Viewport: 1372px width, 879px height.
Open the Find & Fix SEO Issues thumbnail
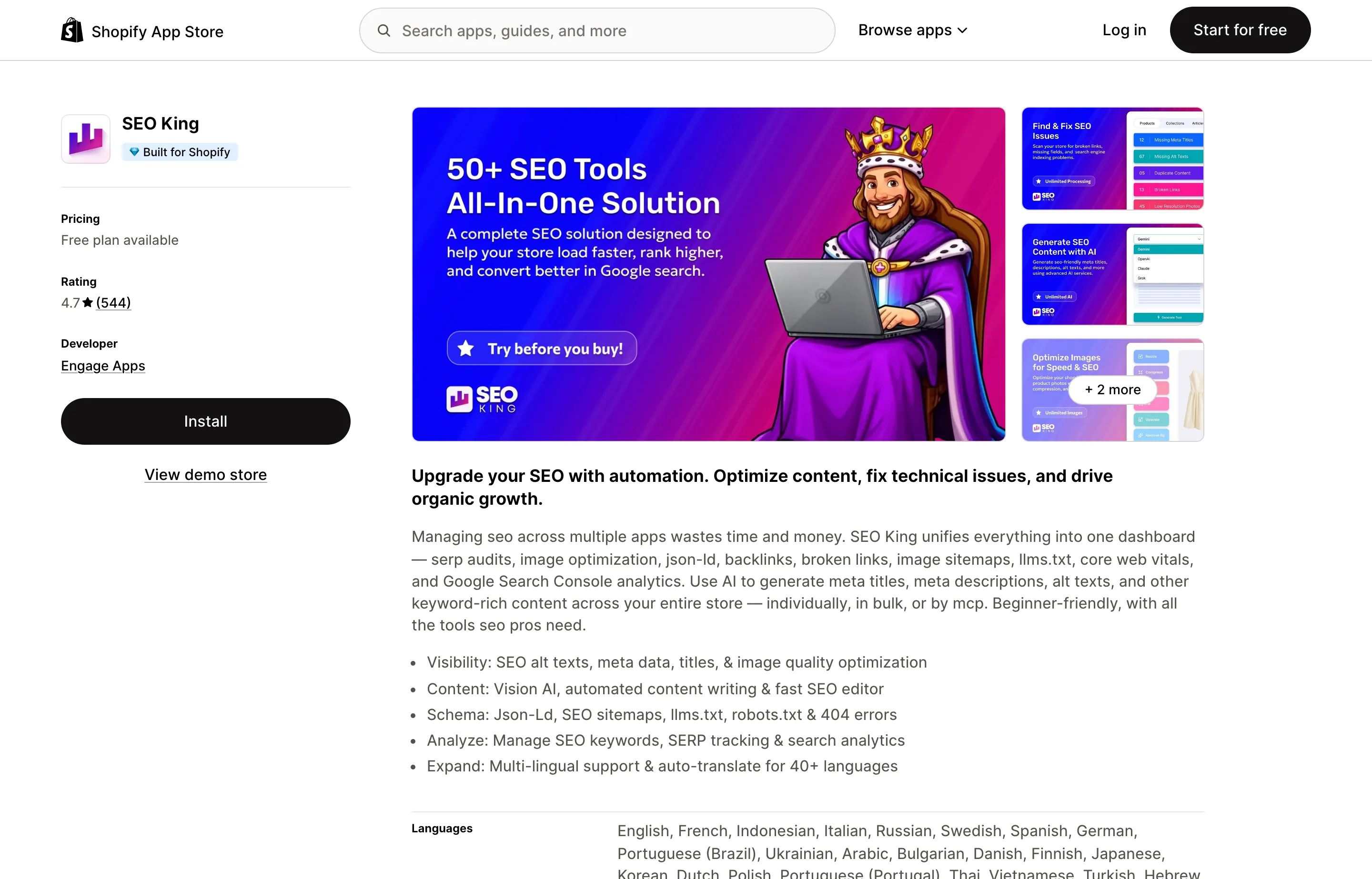click(1113, 159)
